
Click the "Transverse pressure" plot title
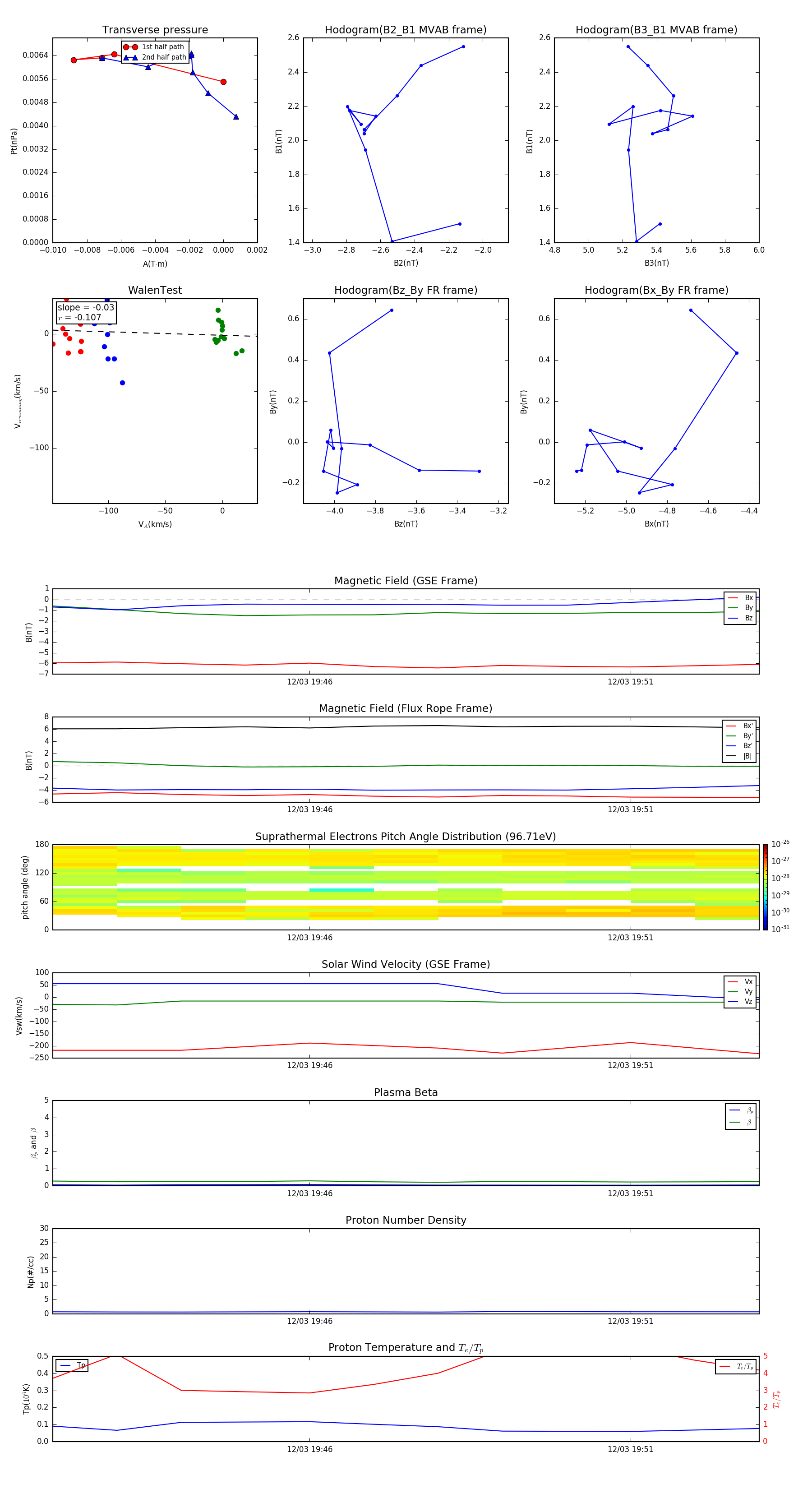coord(155,30)
